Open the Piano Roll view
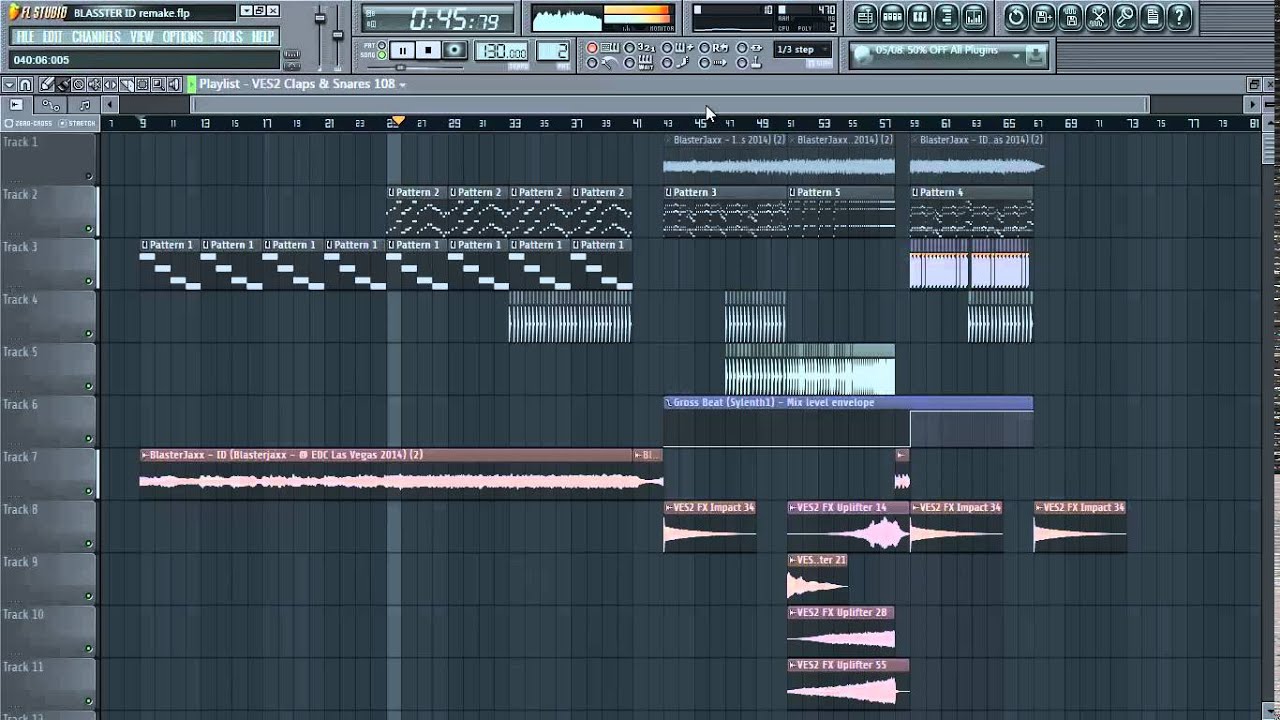This screenshot has width=1280, height=720. click(x=919, y=16)
